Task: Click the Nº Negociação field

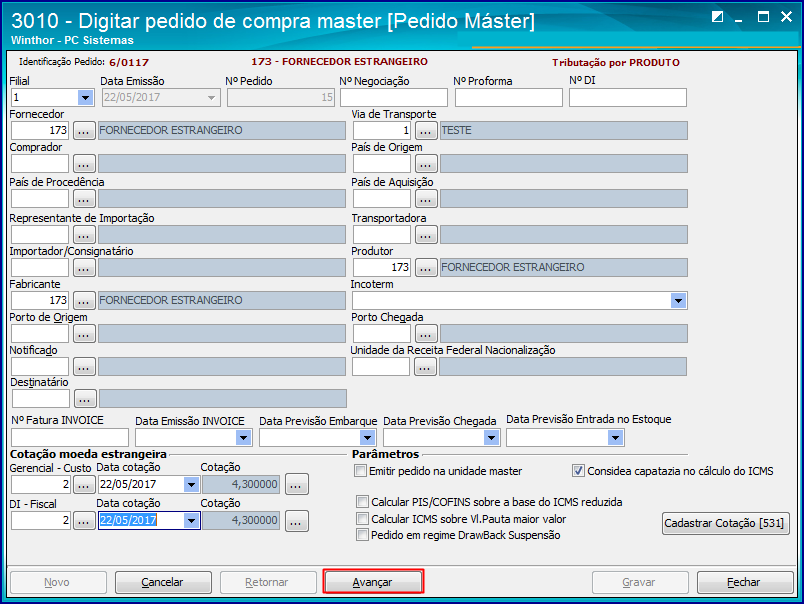Action: point(393,97)
